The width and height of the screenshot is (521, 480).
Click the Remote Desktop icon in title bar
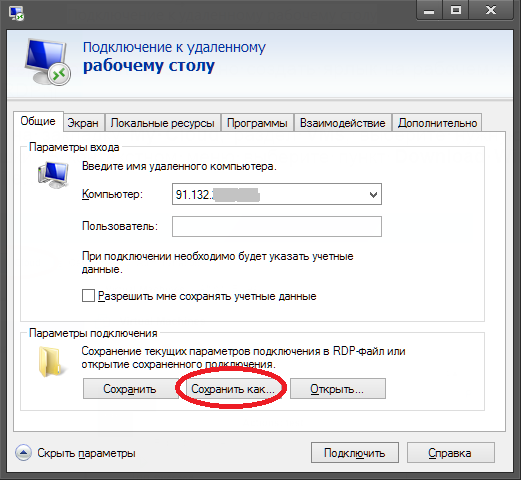click(16, 12)
